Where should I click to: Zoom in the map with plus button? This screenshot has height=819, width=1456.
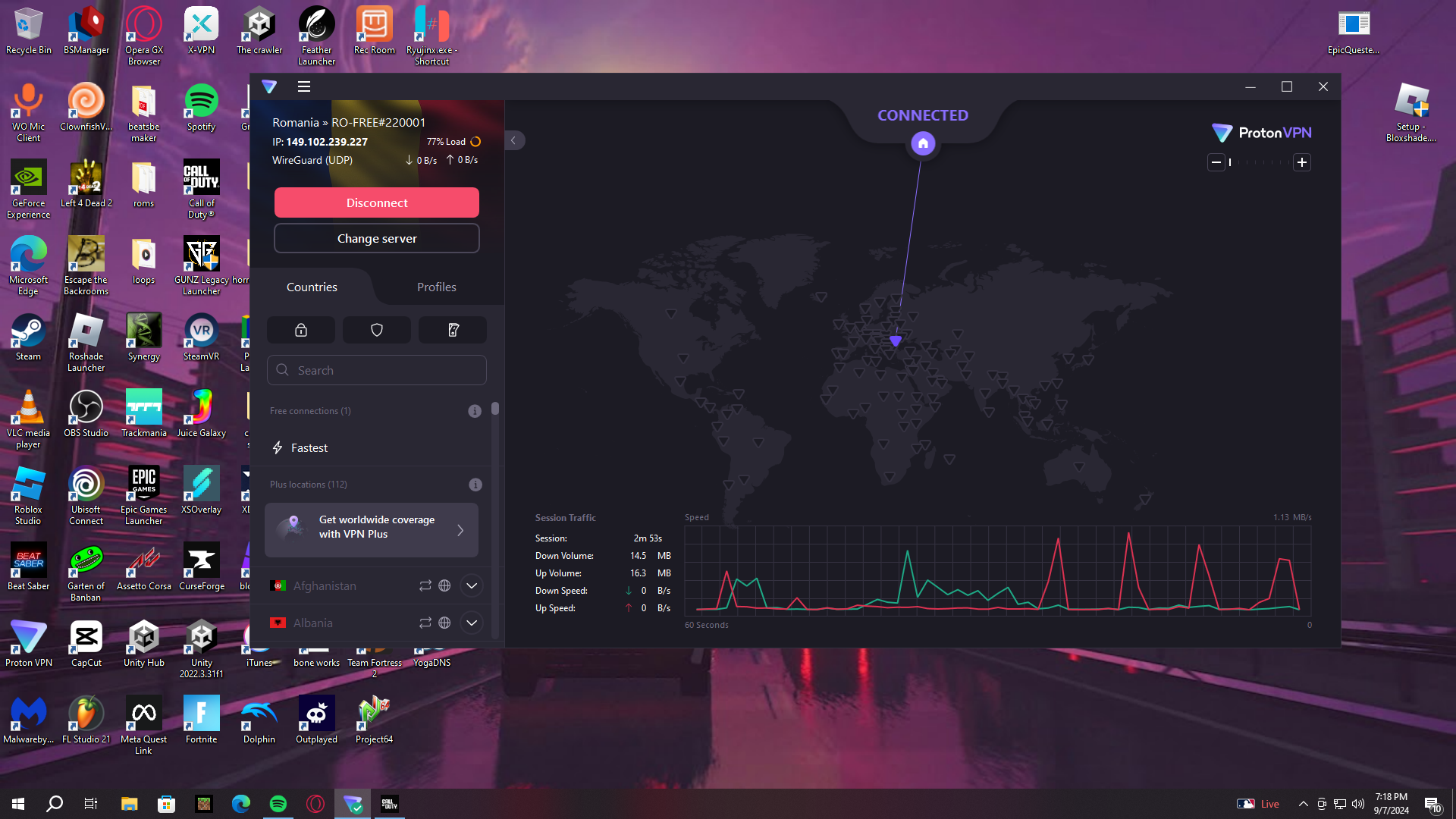click(1302, 162)
